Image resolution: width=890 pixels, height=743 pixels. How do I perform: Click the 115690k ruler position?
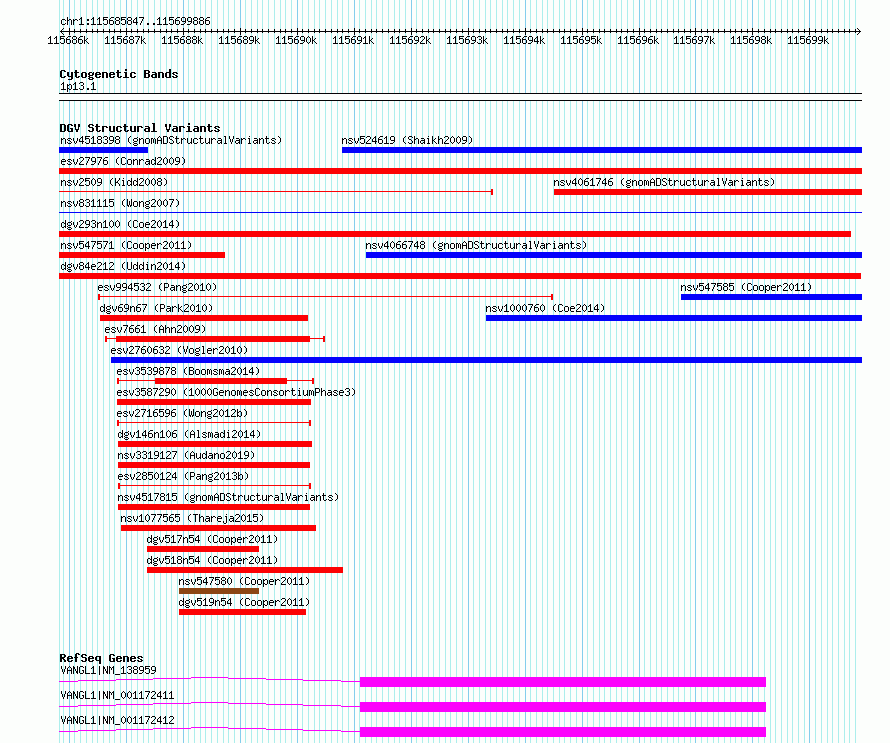click(296, 40)
